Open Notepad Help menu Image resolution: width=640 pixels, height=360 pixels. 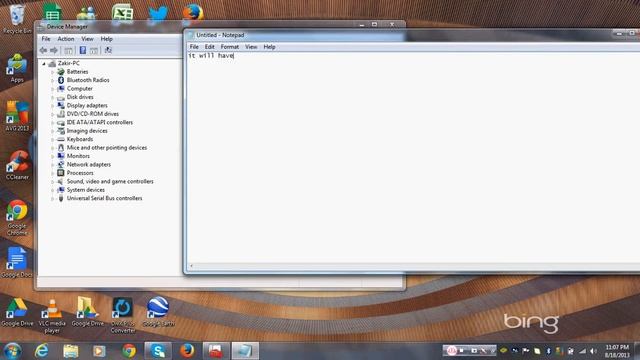pyautogui.click(x=269, y=47)
